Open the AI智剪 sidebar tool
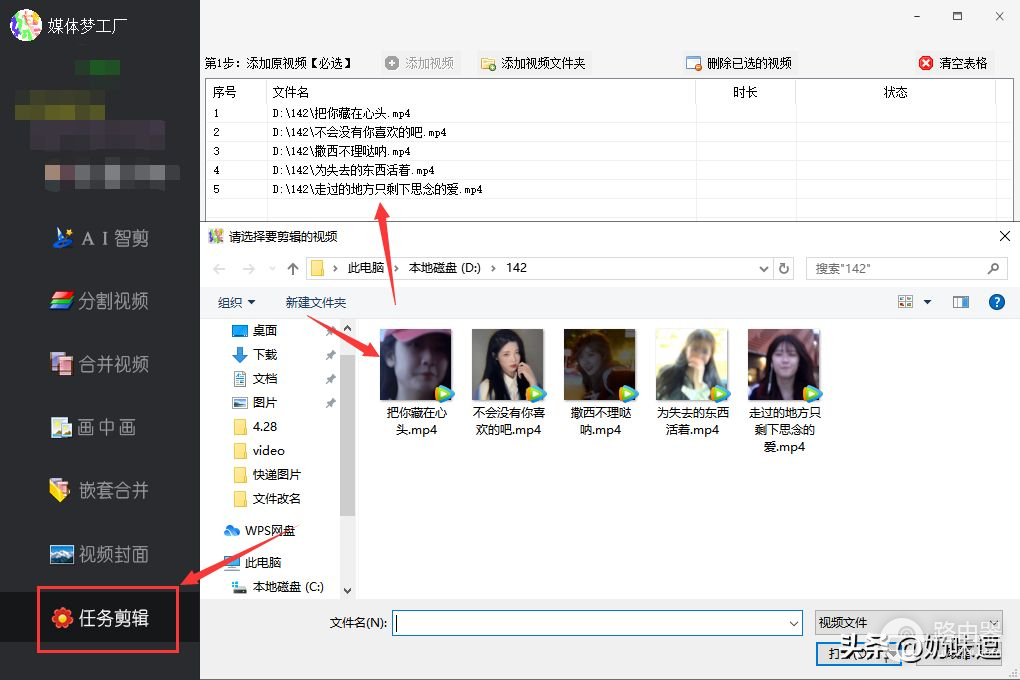The image size is (1020, 680). click(x=101, y=238)
